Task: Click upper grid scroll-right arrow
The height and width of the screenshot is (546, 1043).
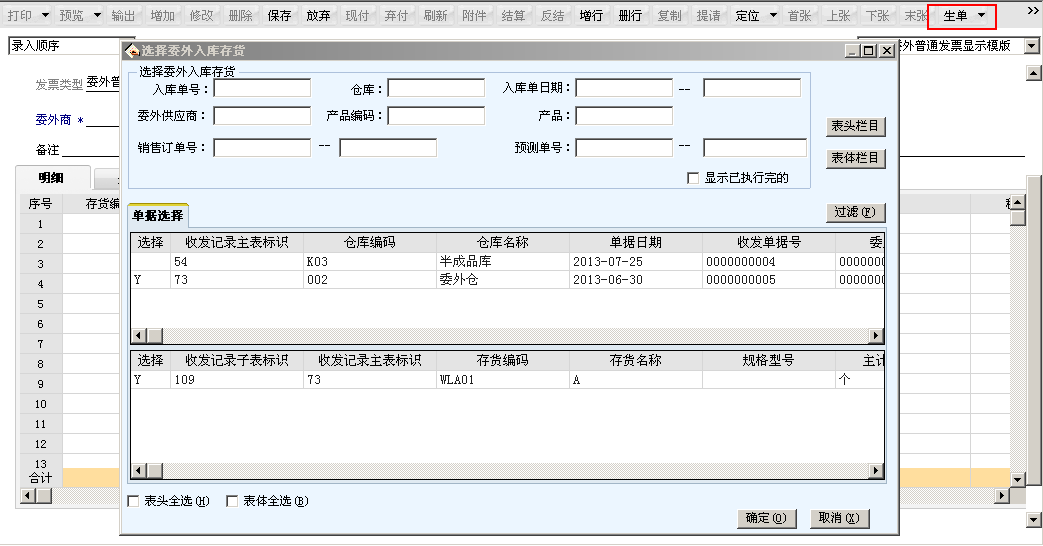Action: click(876, 336)
